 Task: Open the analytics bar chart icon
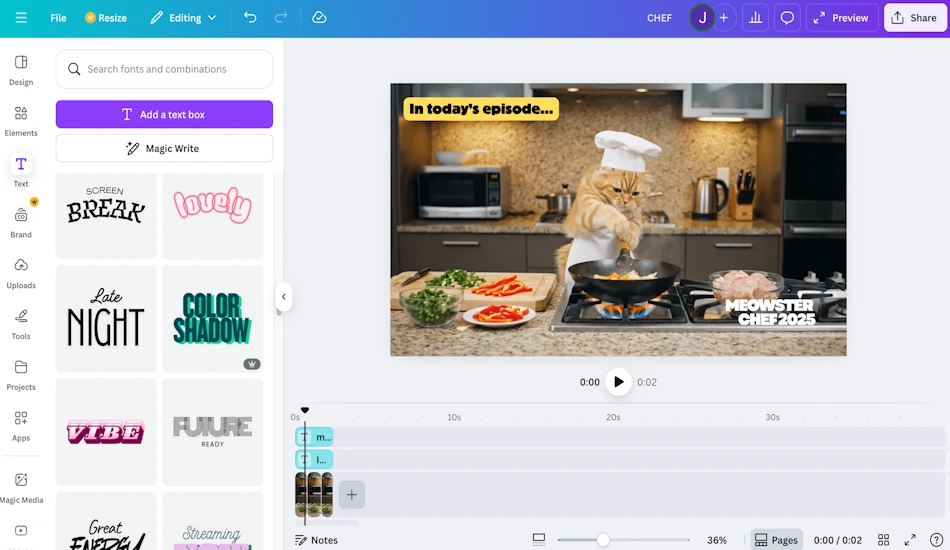756,18
